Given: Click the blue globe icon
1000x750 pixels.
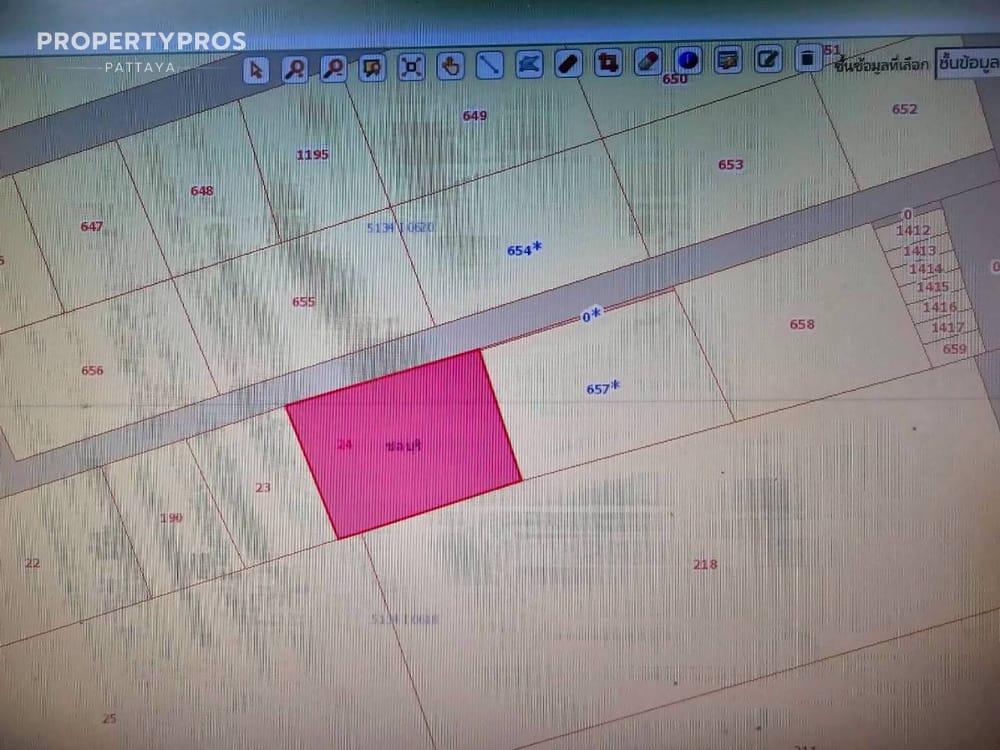Looking at the screenshot, I should click(x=687, y=61).
